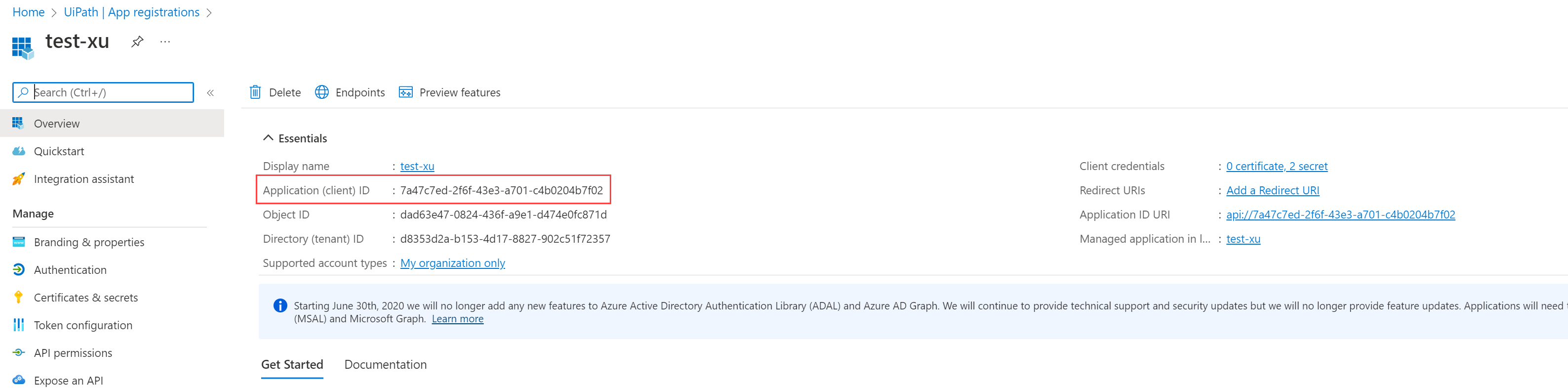Select the Directory (tenant) ID value
Viewport: 1568px width, 391px height.
click(x=505, y=239)
